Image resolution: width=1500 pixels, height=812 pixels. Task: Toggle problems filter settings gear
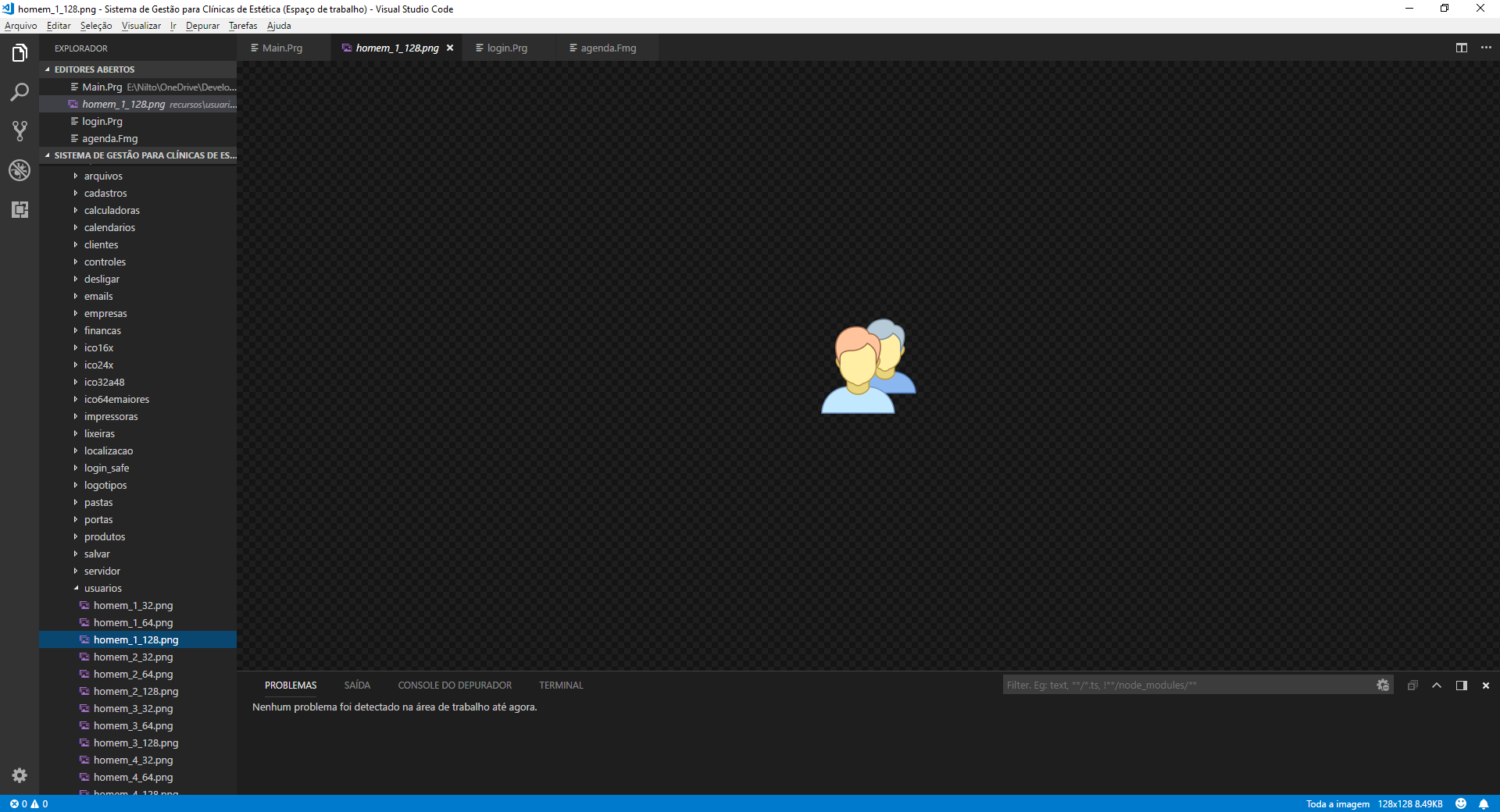1383,686
